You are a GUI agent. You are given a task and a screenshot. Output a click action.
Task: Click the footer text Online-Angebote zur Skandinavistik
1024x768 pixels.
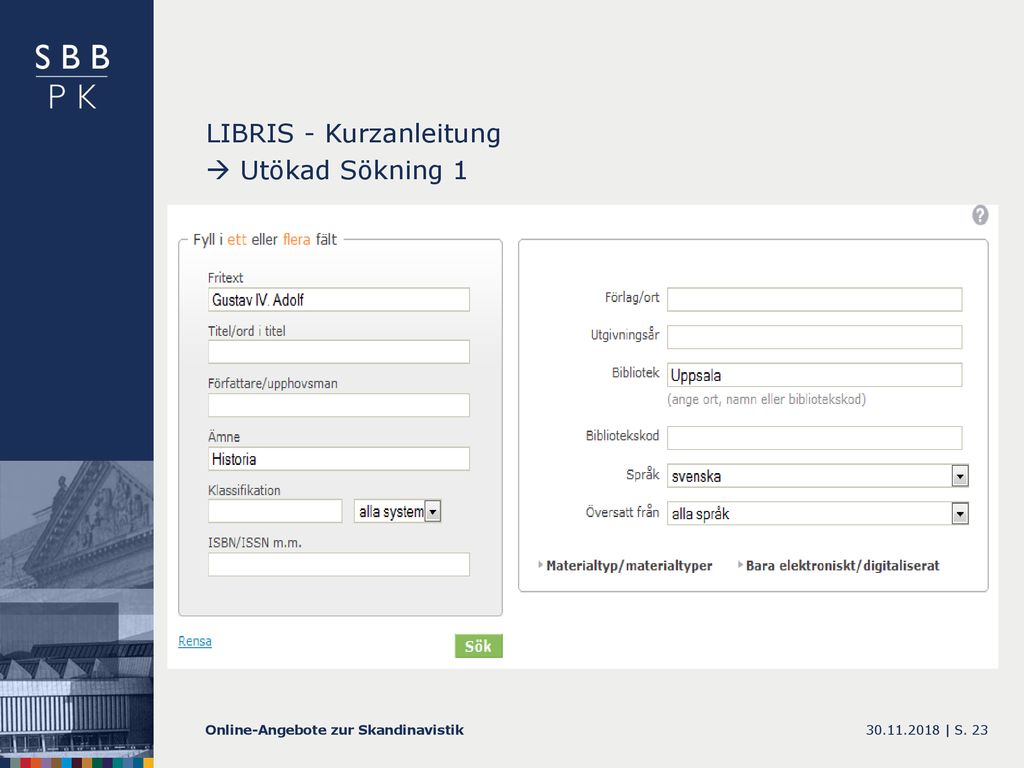(x=334, y=730)
